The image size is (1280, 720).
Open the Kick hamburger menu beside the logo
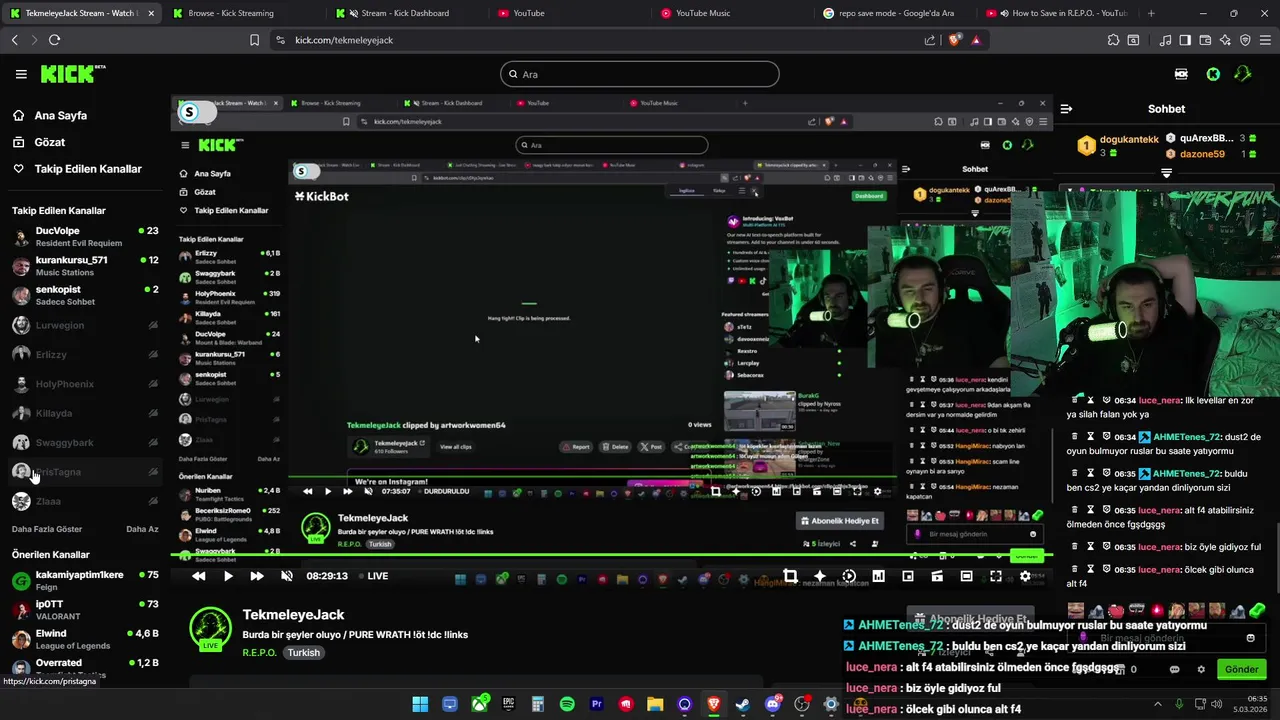coord(21,74)
